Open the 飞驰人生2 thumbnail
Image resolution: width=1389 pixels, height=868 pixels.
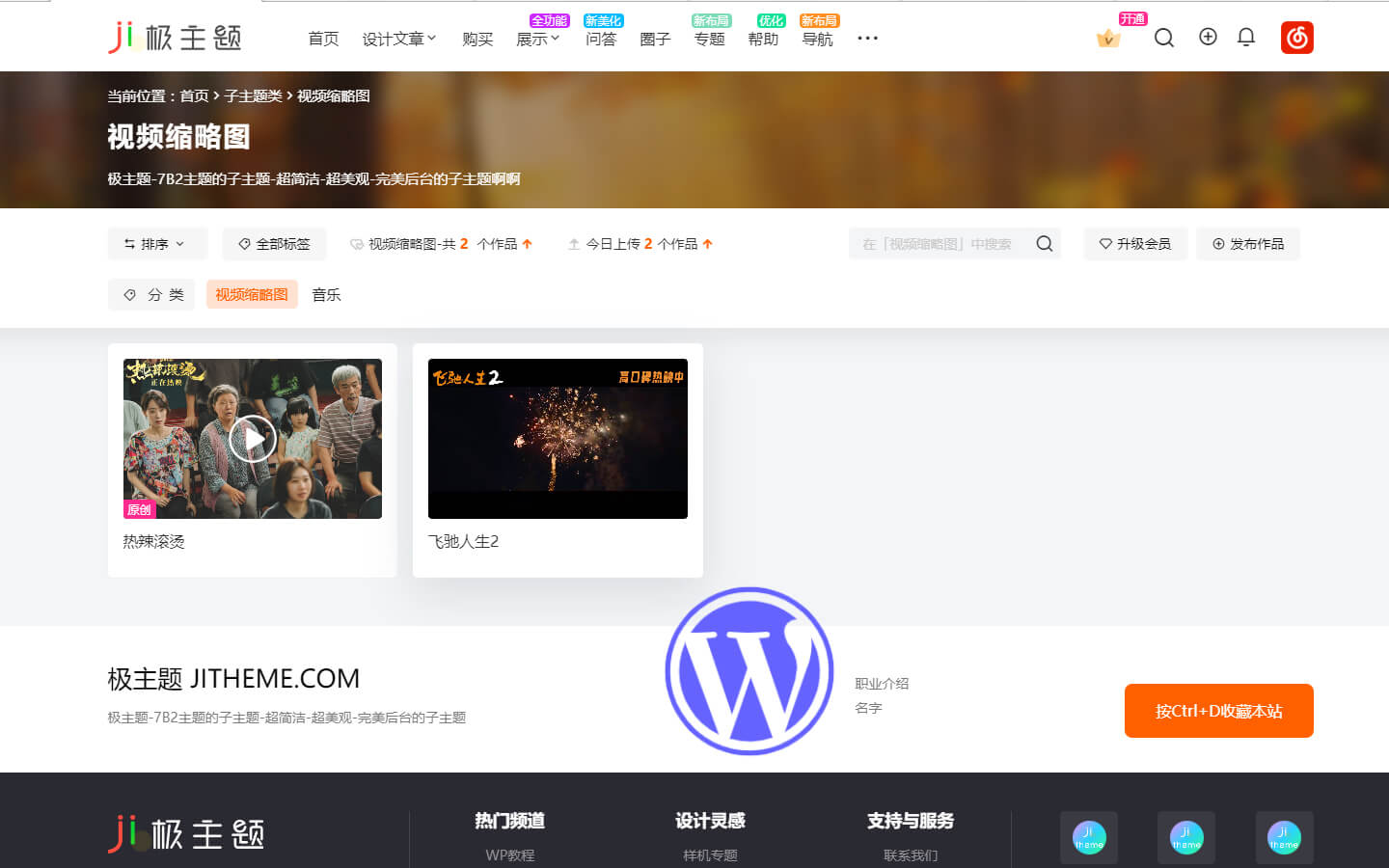click(x=558, y=439)
